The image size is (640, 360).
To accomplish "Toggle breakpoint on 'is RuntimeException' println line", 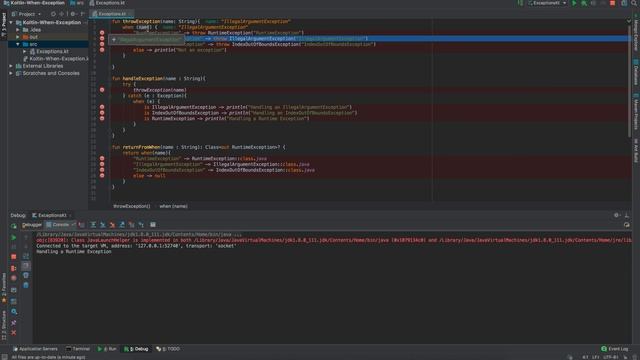I will [x=102, y=118].
